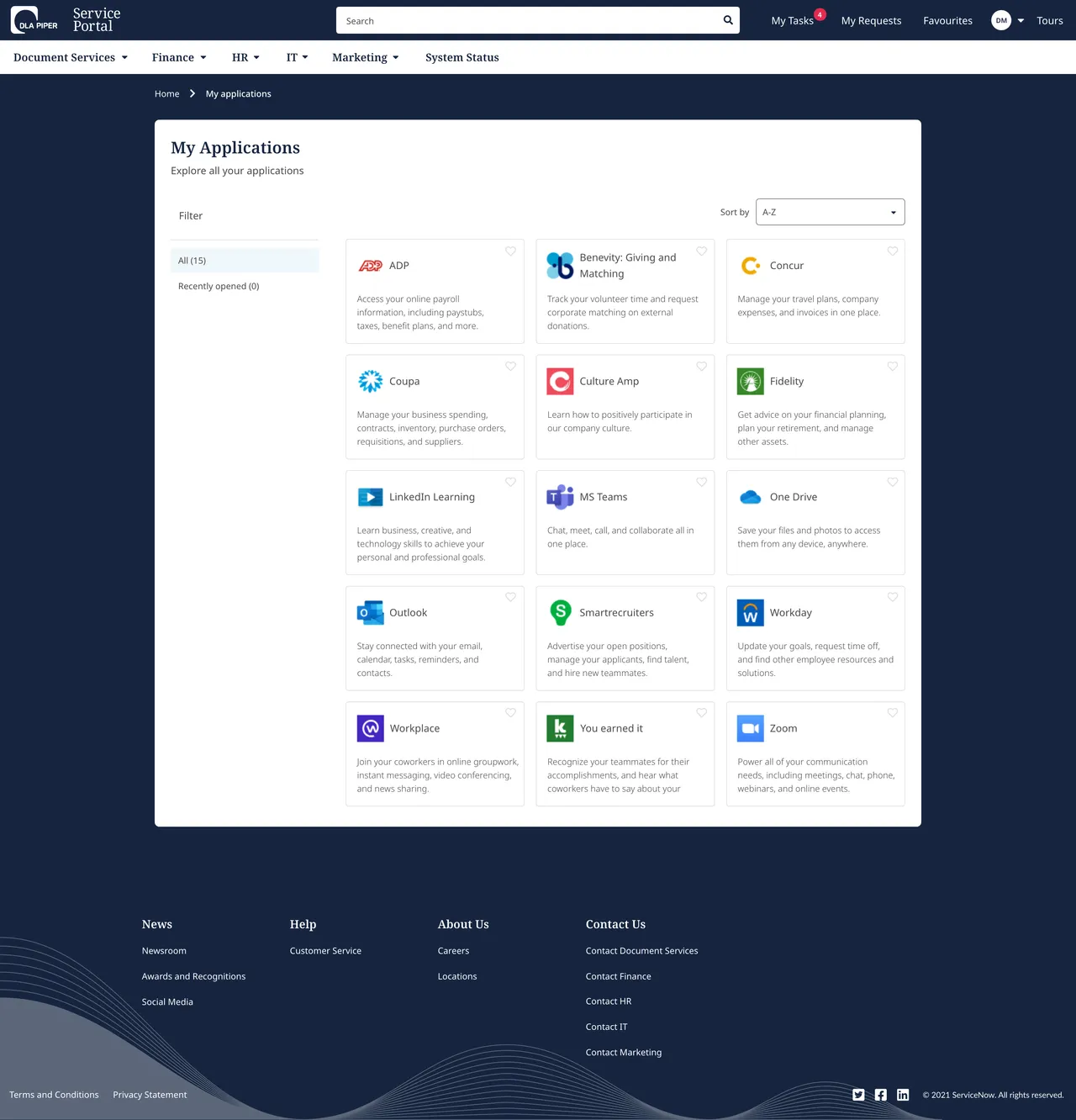The image size is (1076, 1120).
Task: Click the Culture Amp logo
Action: (560, 381)
